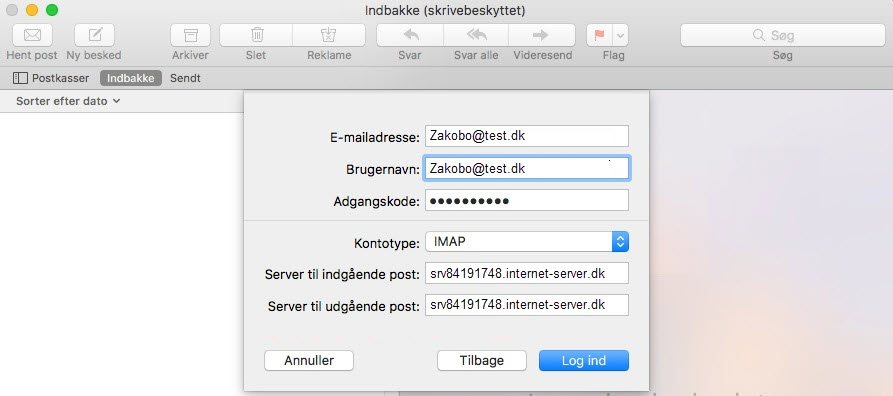This screenshot has width=893, height=396.
Task: Click Server til indgående post field
Action: (x=527, y=273)
